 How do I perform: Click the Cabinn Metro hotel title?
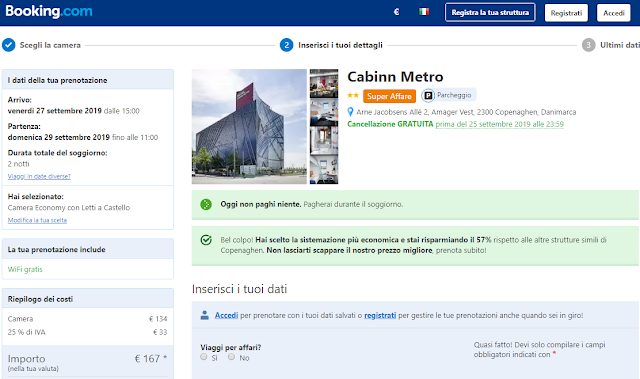(x=395, y=77)
